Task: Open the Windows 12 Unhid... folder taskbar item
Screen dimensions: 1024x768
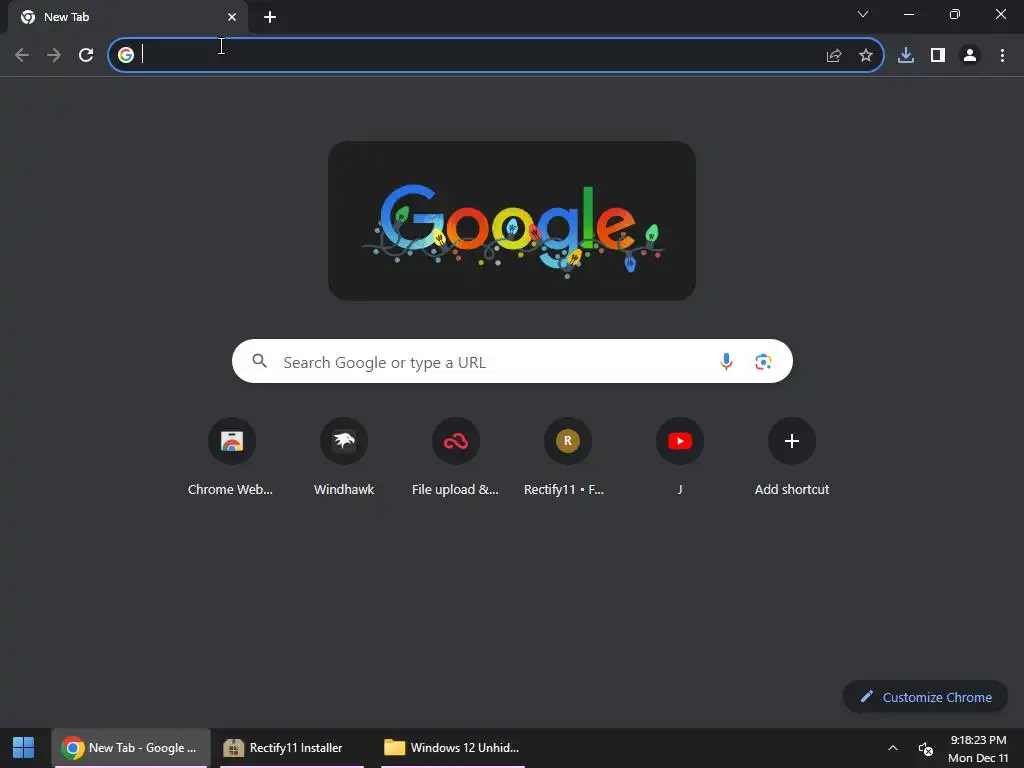Action: pyautogui.click(x=452, y=748)
